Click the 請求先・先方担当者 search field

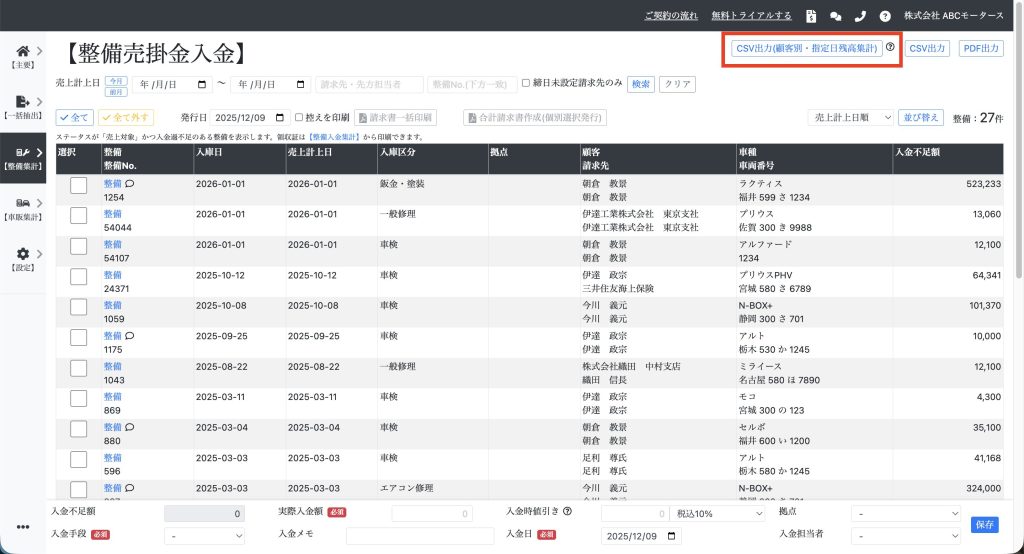(369, 85)
